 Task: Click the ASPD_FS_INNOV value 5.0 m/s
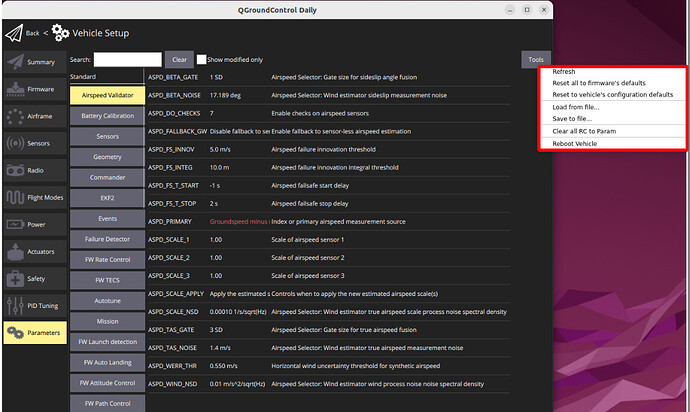click(220, 149)
